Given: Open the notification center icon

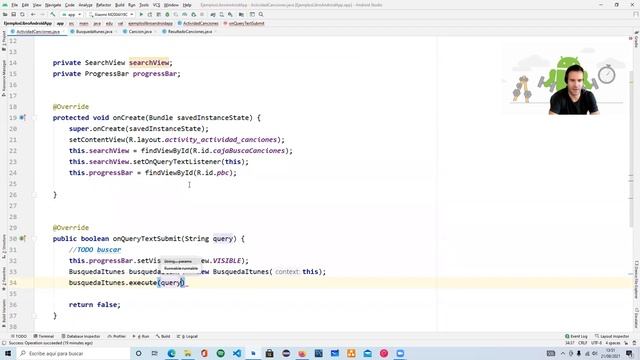Looking at the screenshot, I should click(630, 353).
